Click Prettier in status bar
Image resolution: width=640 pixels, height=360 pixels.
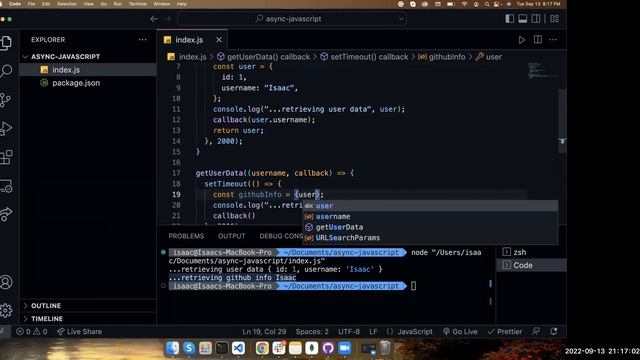(x=505, y=331)
